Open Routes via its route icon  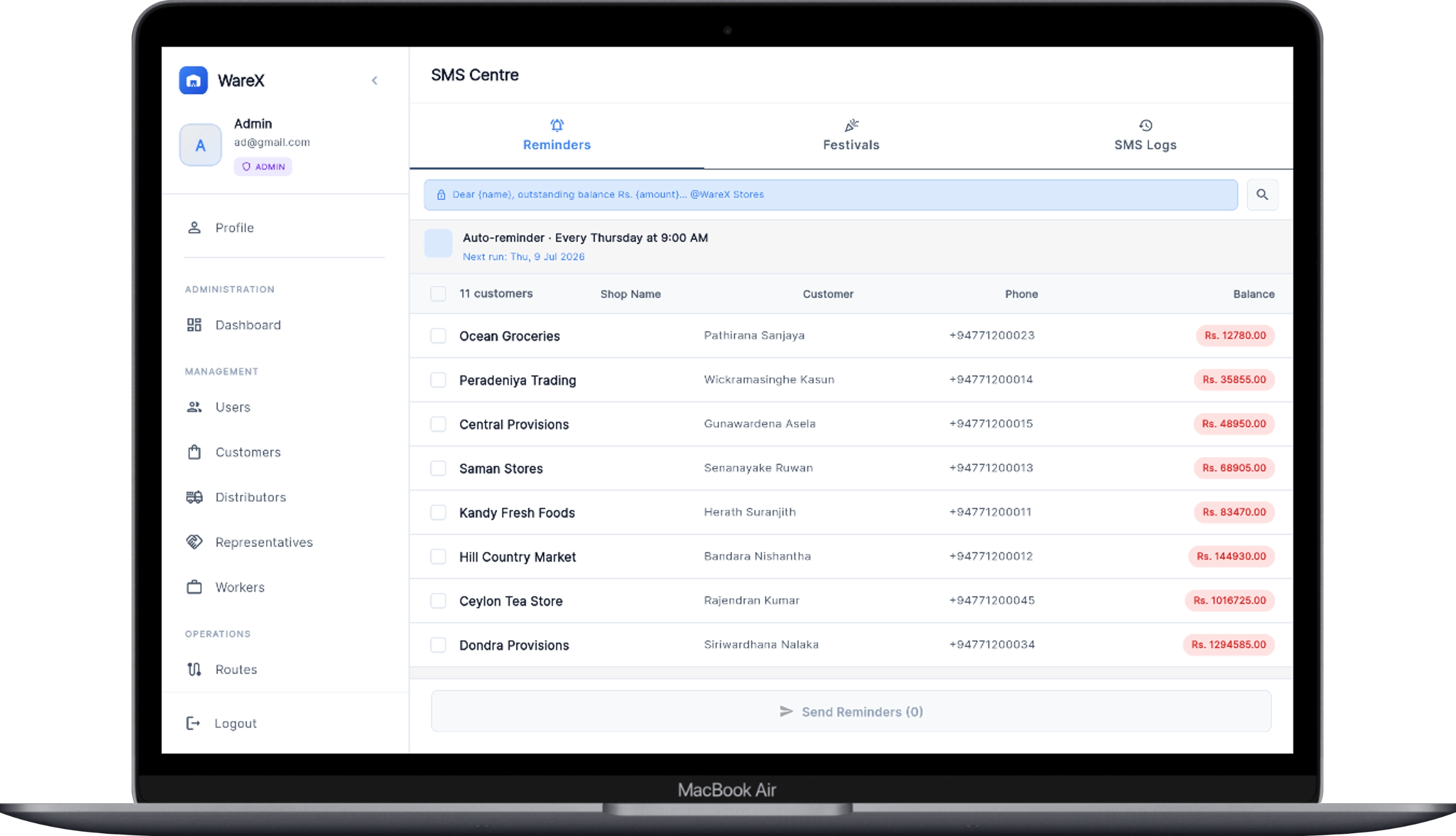coord(194,670)
